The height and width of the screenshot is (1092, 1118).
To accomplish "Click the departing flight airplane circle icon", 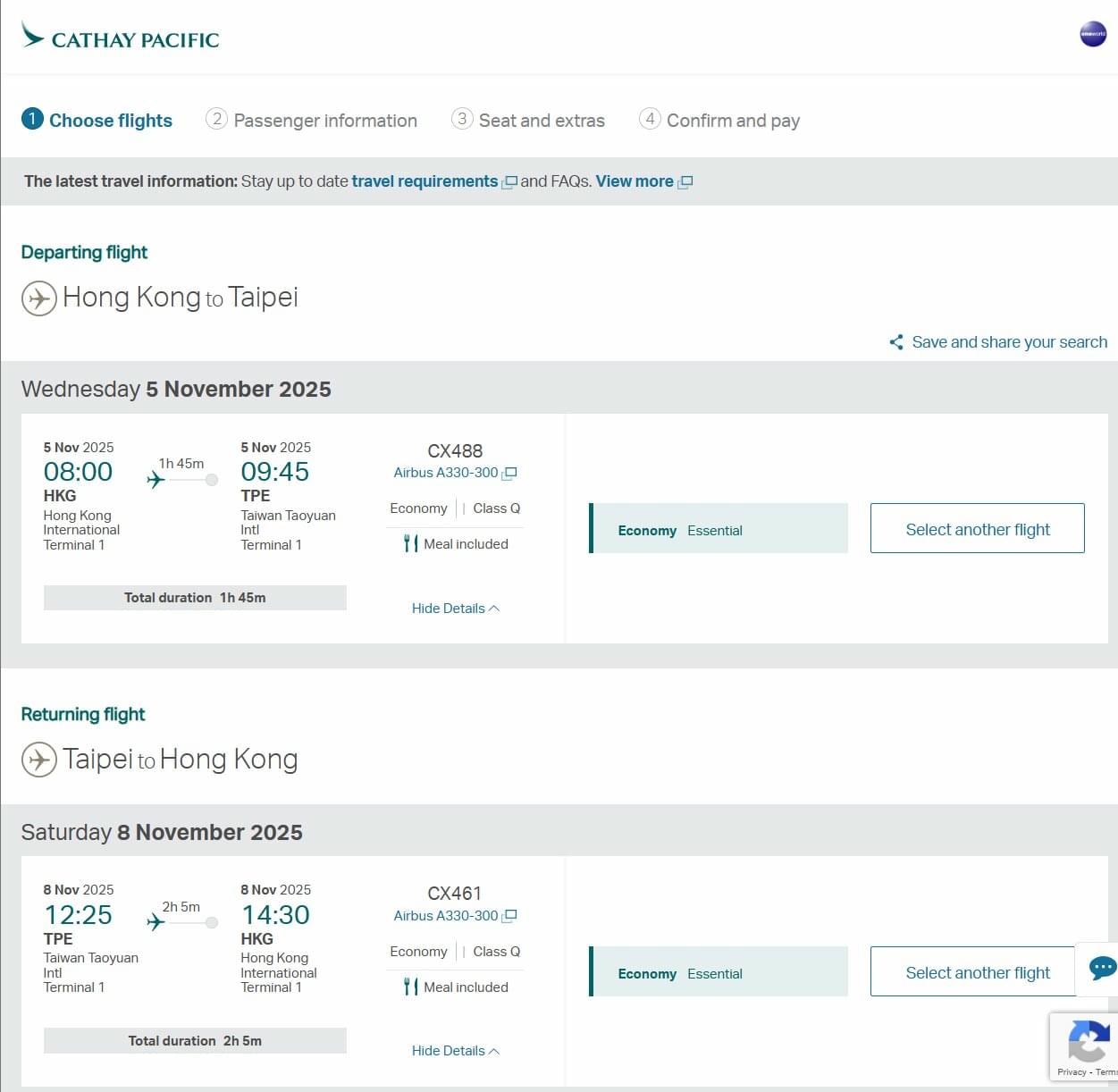I will pos(38,298).
